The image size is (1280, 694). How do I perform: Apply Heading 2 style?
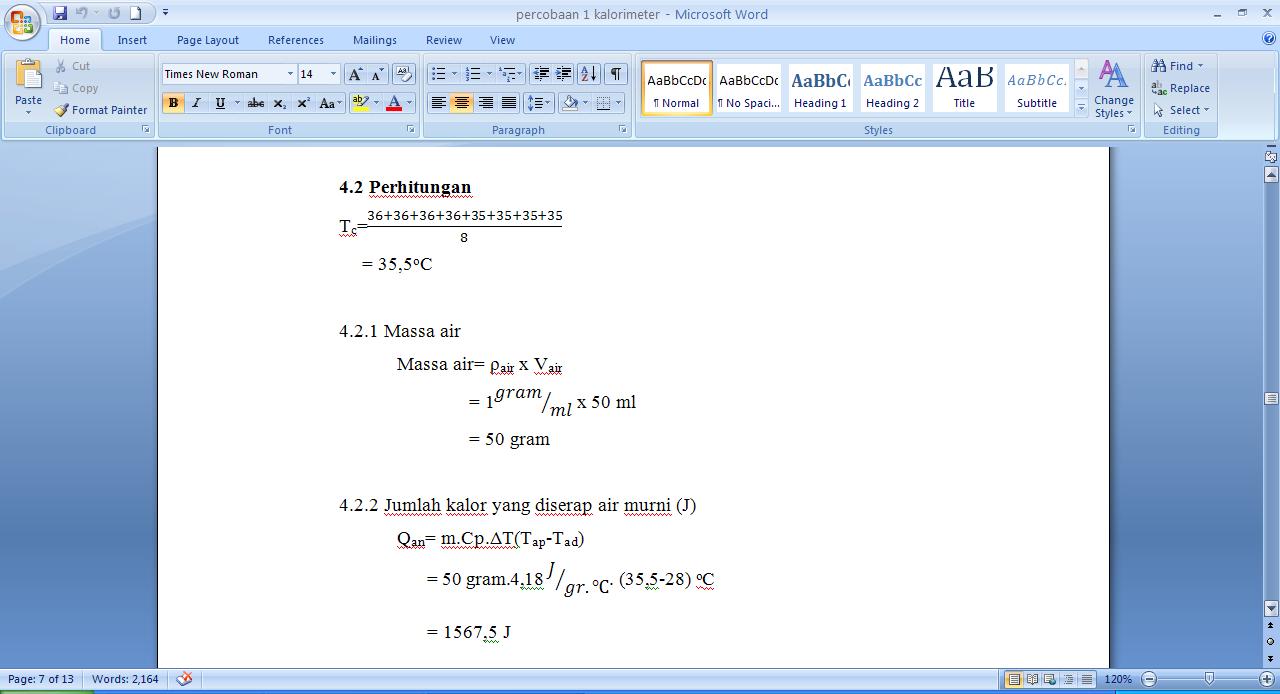(893, 88)
